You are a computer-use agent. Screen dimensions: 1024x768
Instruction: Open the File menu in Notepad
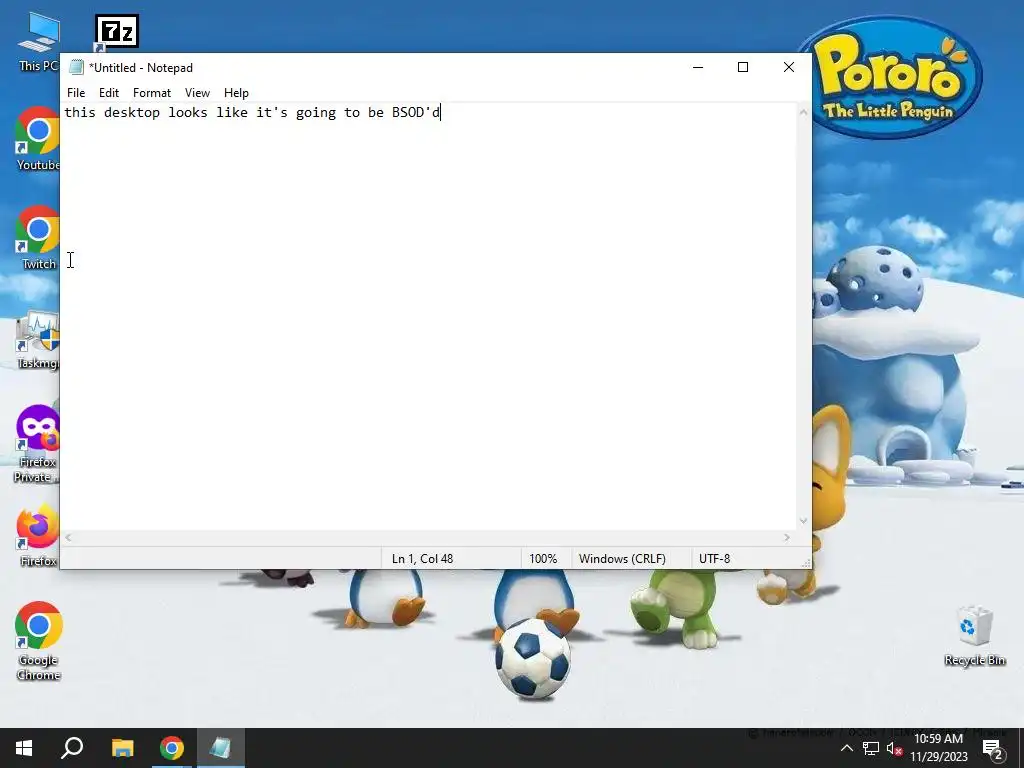(76, 93)
